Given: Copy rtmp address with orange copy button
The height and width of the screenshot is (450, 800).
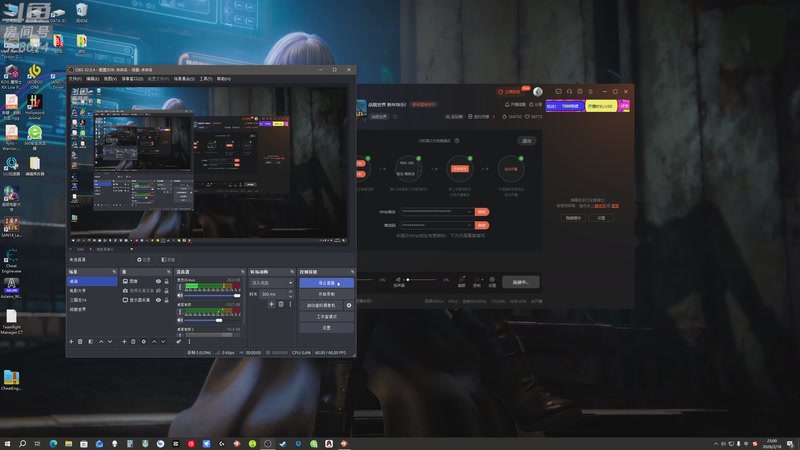Looking at the screenshot, I should pos(482,211).
